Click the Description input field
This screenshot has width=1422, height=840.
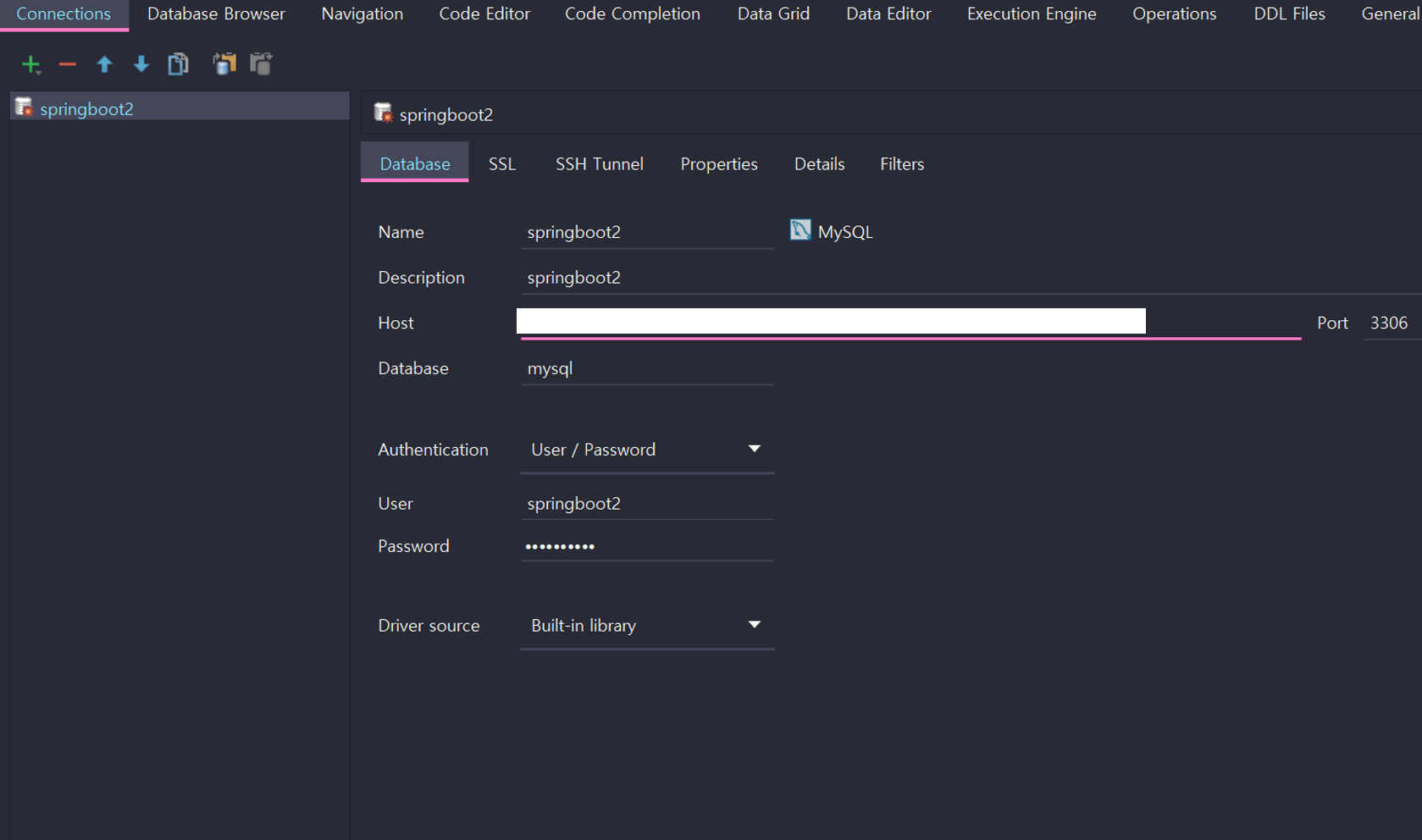coord(971,278)
